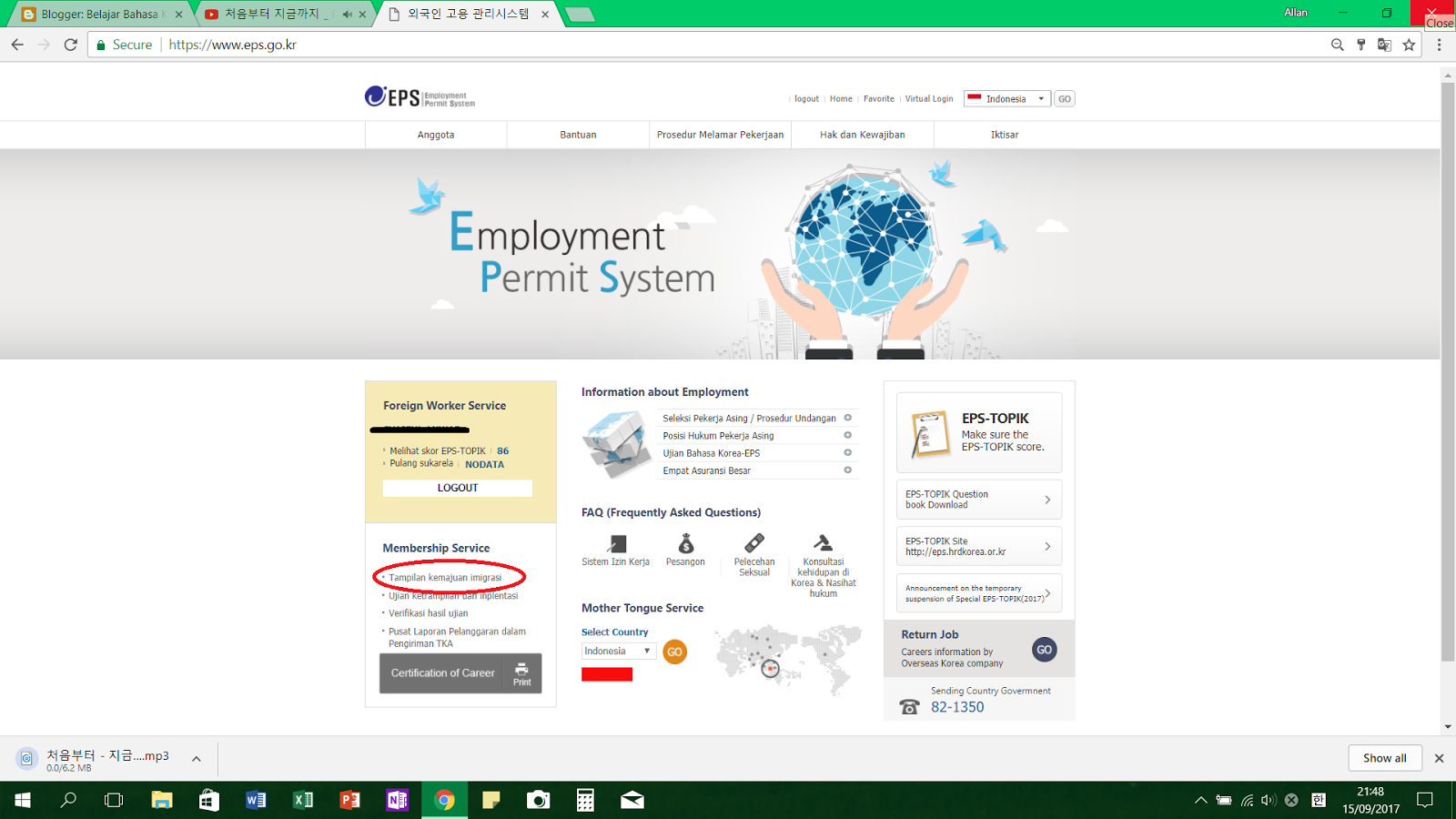This screenshot has width=1456, height=819.
Task: Expand Seleksi Pekerja Asing row arrow
Action: pos(847,418)
